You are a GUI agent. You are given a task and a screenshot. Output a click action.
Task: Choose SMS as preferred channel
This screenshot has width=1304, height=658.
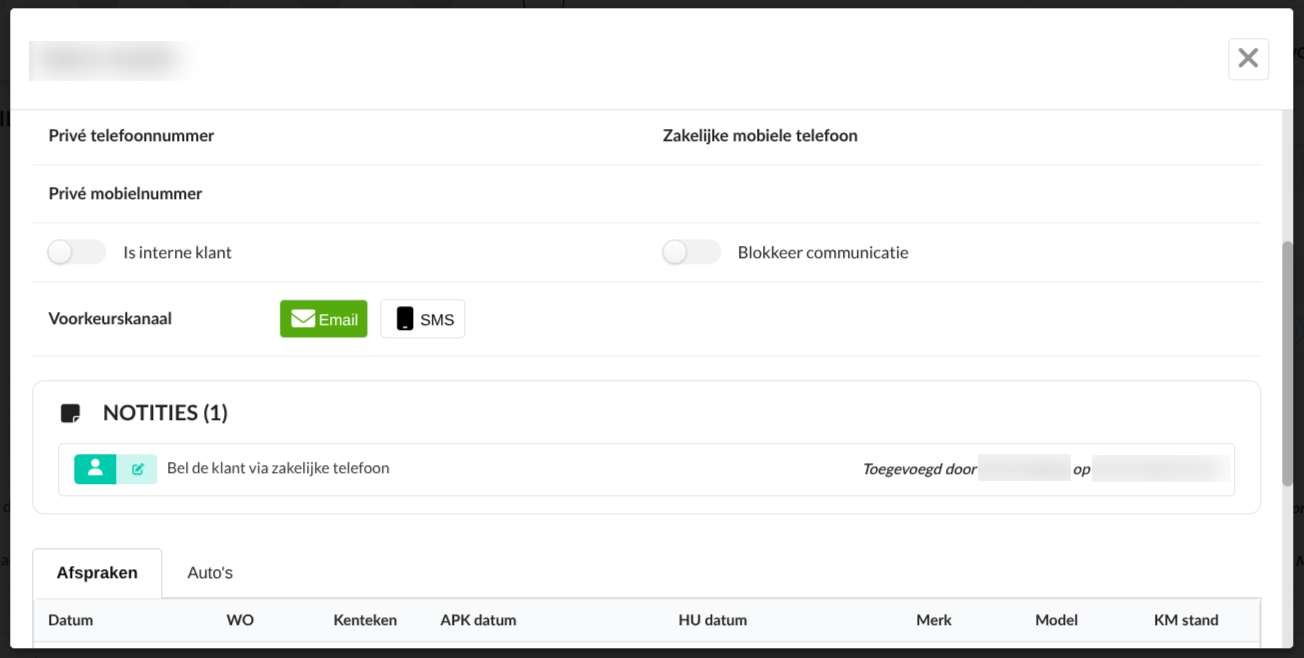coord(423,319)
